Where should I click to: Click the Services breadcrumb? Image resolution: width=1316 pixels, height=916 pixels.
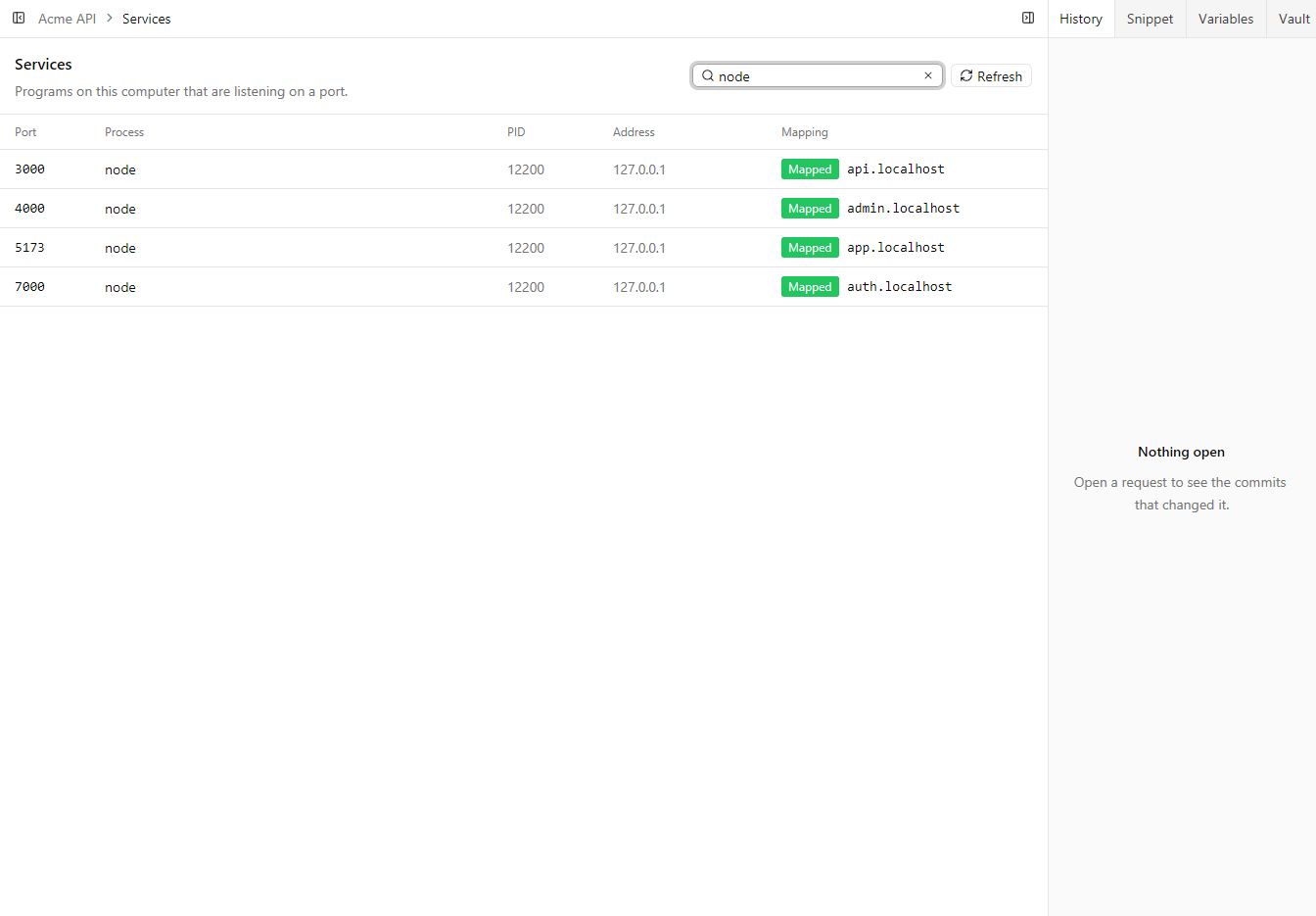point(147,19)
